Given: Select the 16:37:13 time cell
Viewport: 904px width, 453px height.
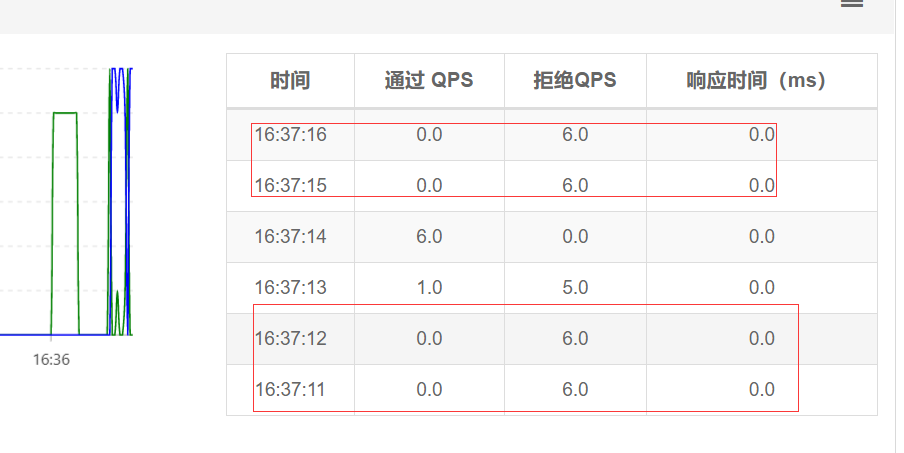Looking at the screenshot, I should tap(291, 287).
